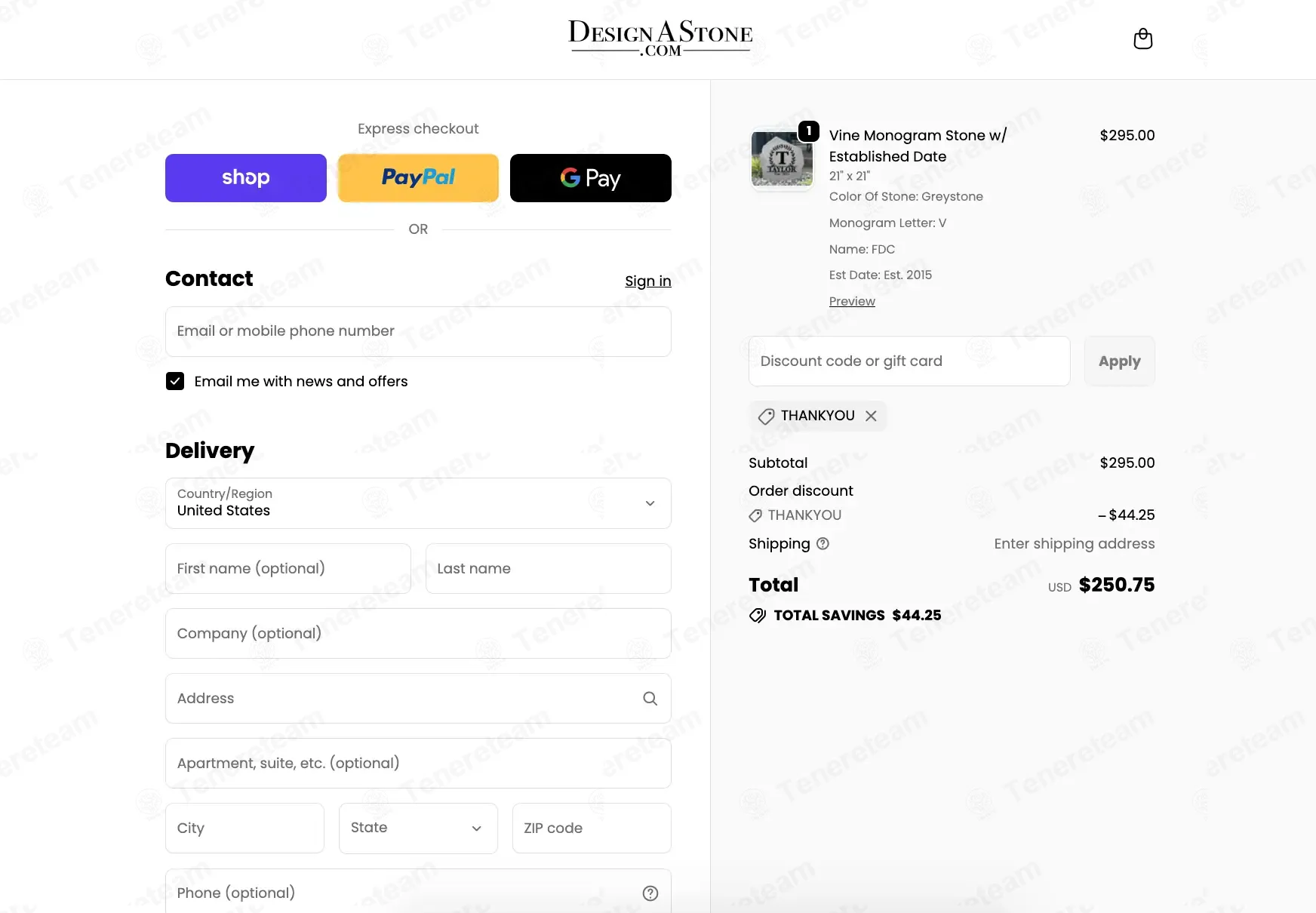Click the Discount code or gift card field
This screenshot has height=913, width=1316.
(x=909, y=361)
